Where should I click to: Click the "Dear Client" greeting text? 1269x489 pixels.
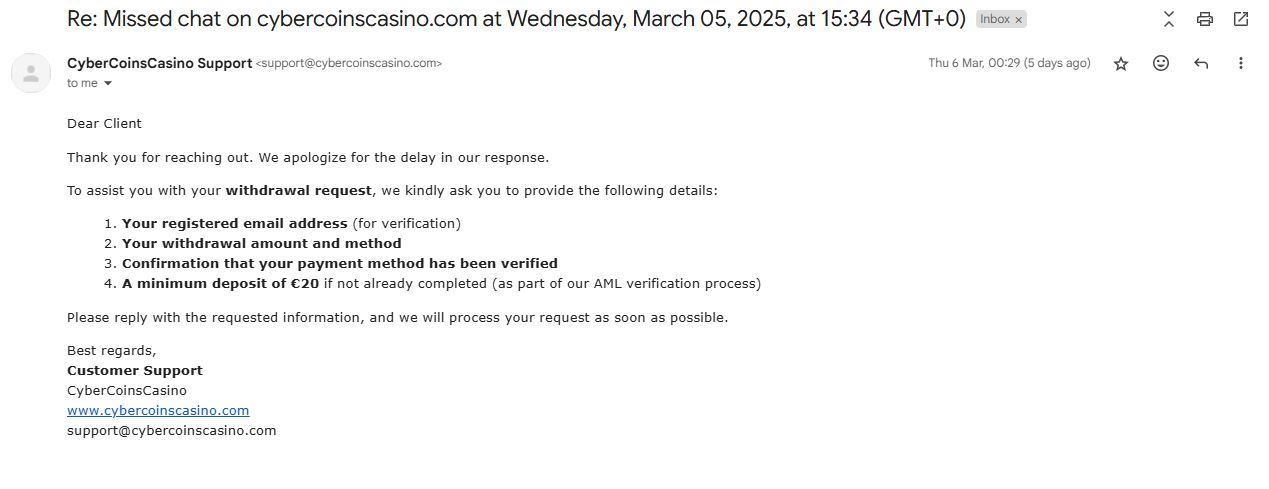point(104,124)
